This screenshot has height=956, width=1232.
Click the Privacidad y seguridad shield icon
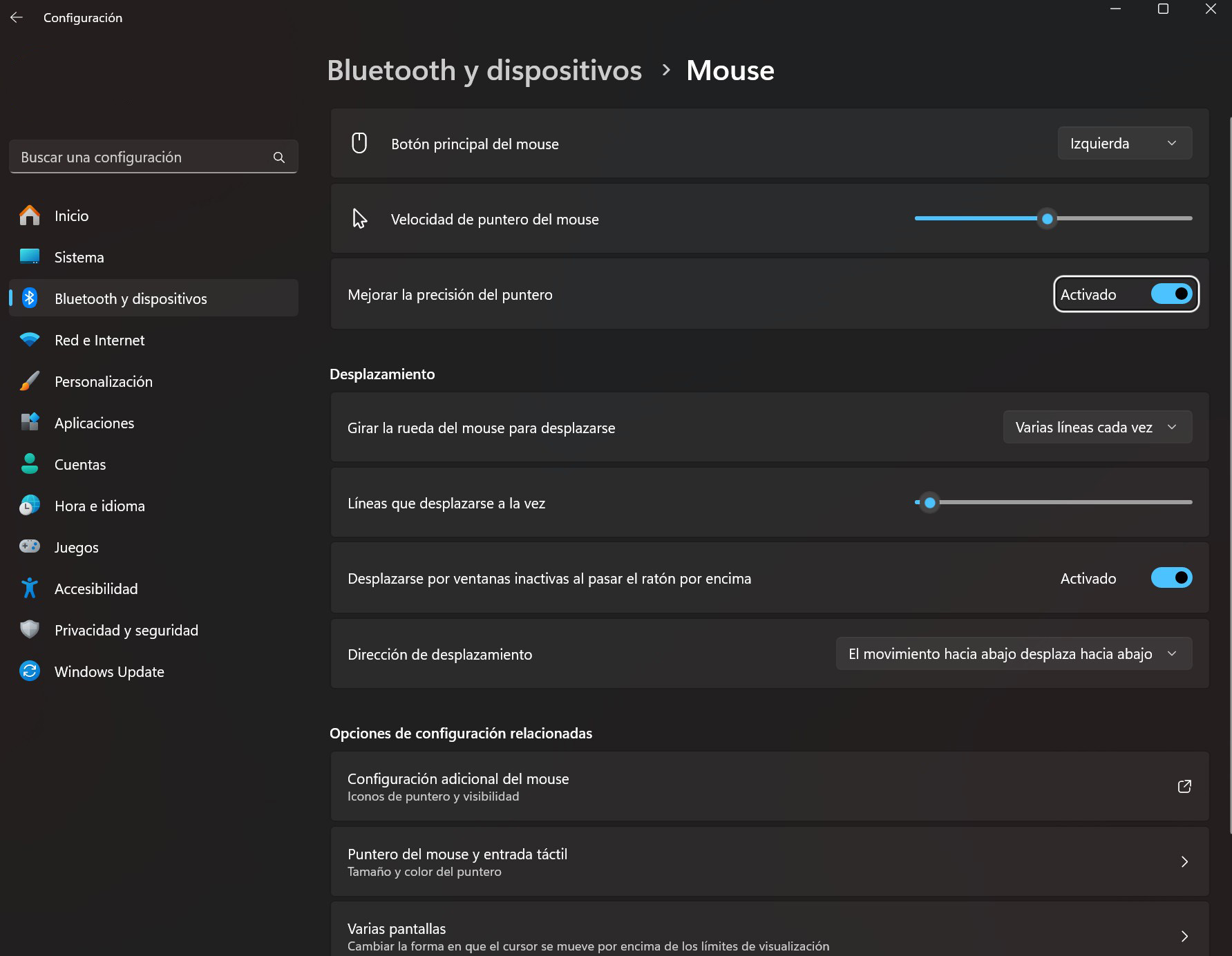coord(30,630)
